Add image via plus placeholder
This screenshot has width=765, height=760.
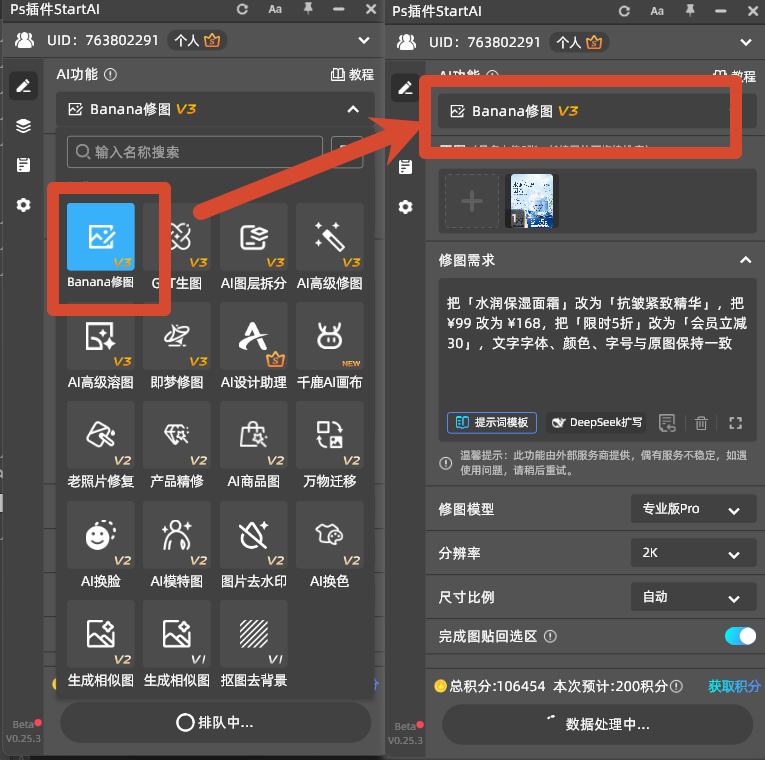point(472,201)
